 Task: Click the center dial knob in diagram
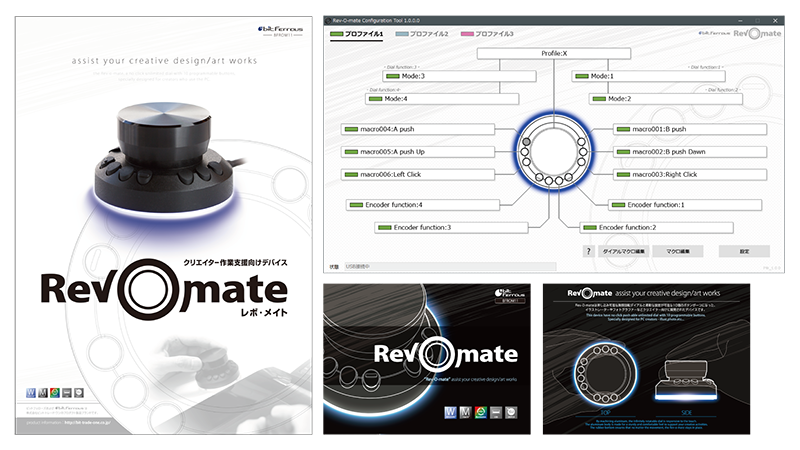point(554,152)
